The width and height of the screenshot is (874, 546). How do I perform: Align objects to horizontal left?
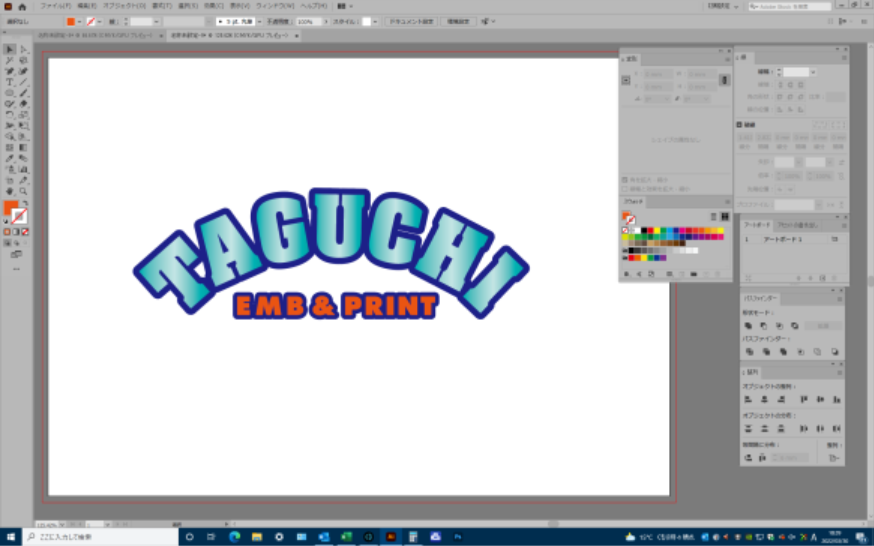tap(748, 399)
